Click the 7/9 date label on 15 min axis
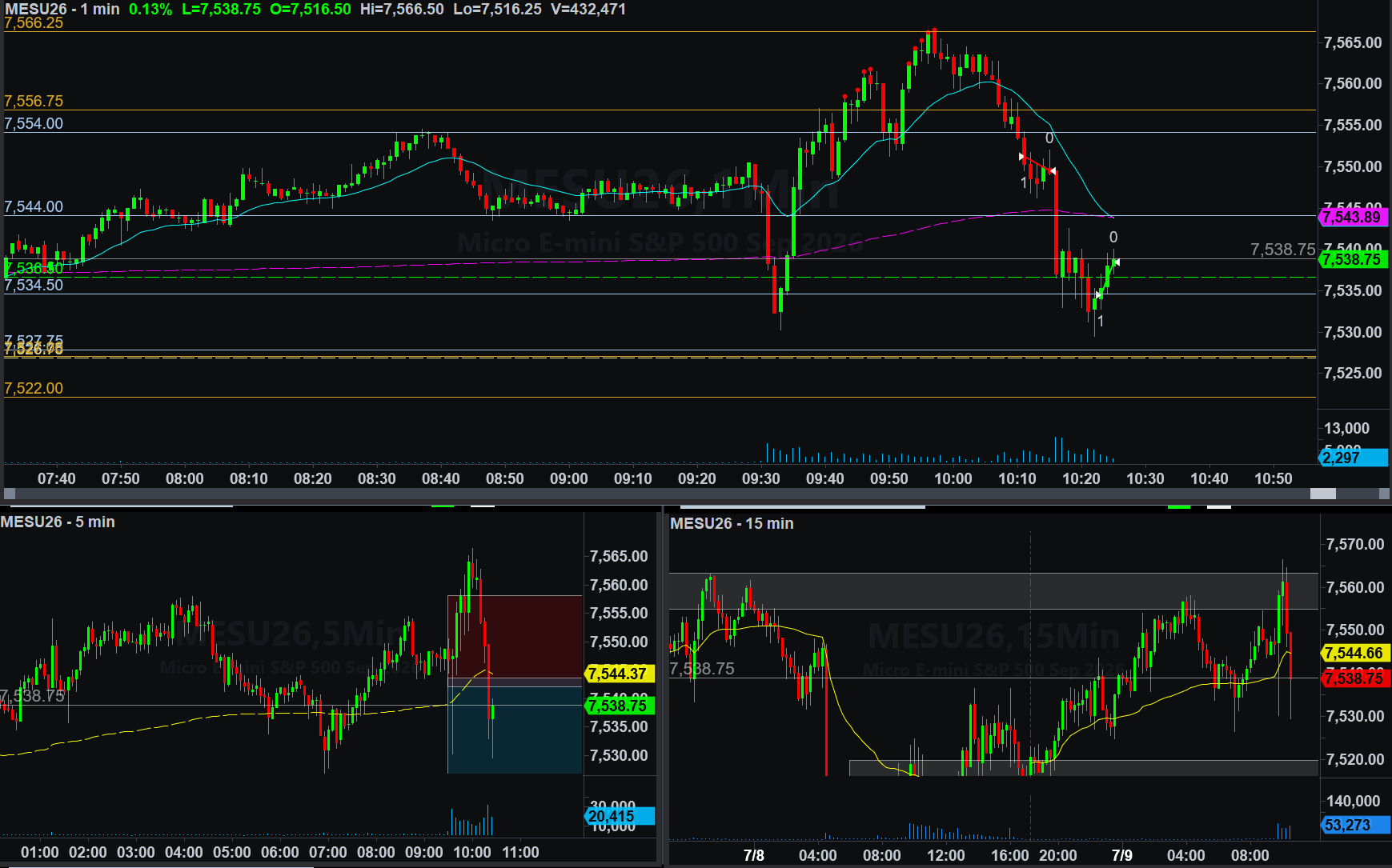The height and width of the screenshot is (868, 1392). (1122, 855)
